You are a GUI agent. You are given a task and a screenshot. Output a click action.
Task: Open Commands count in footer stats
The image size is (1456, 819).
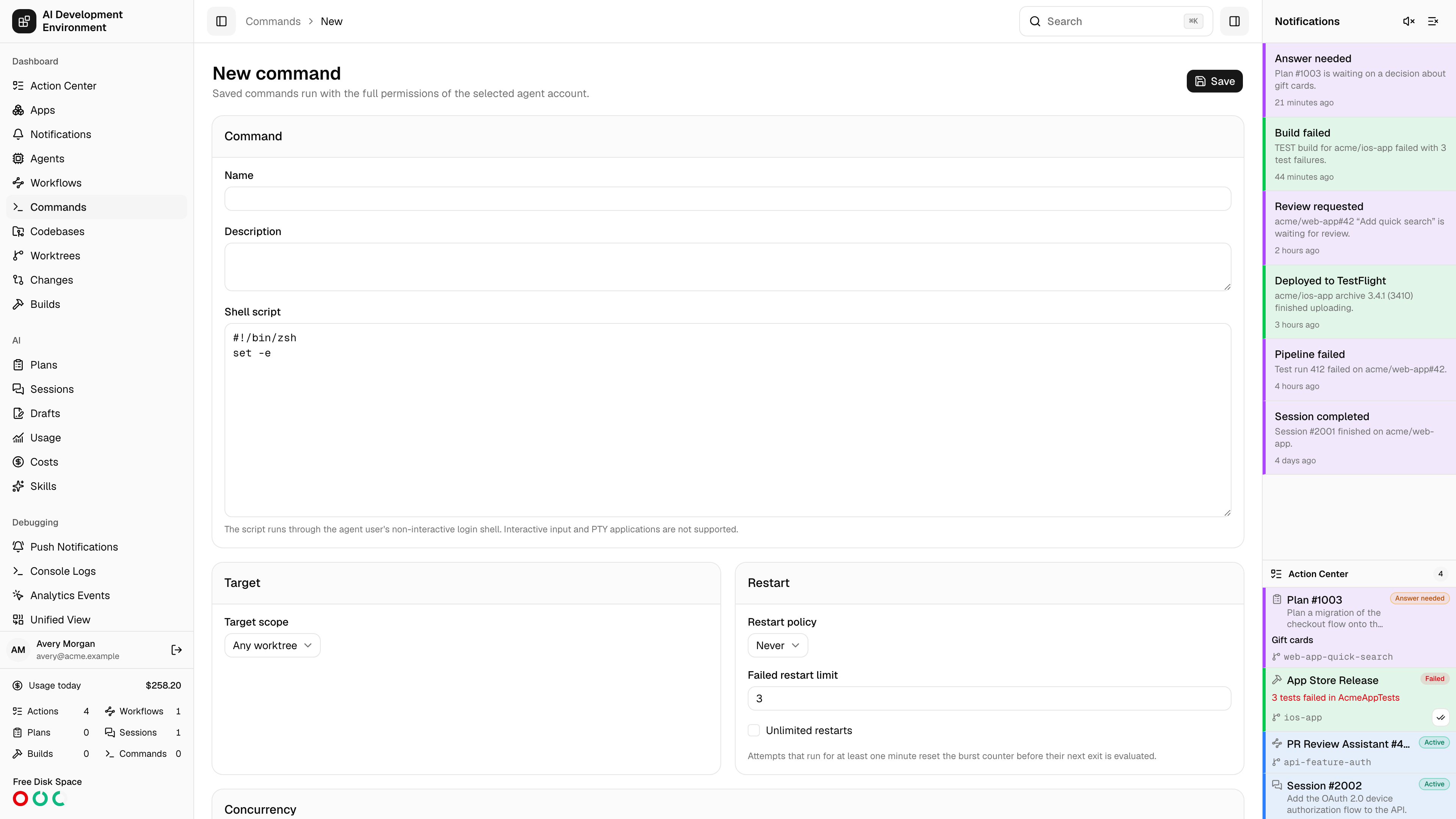click(143, 754)
